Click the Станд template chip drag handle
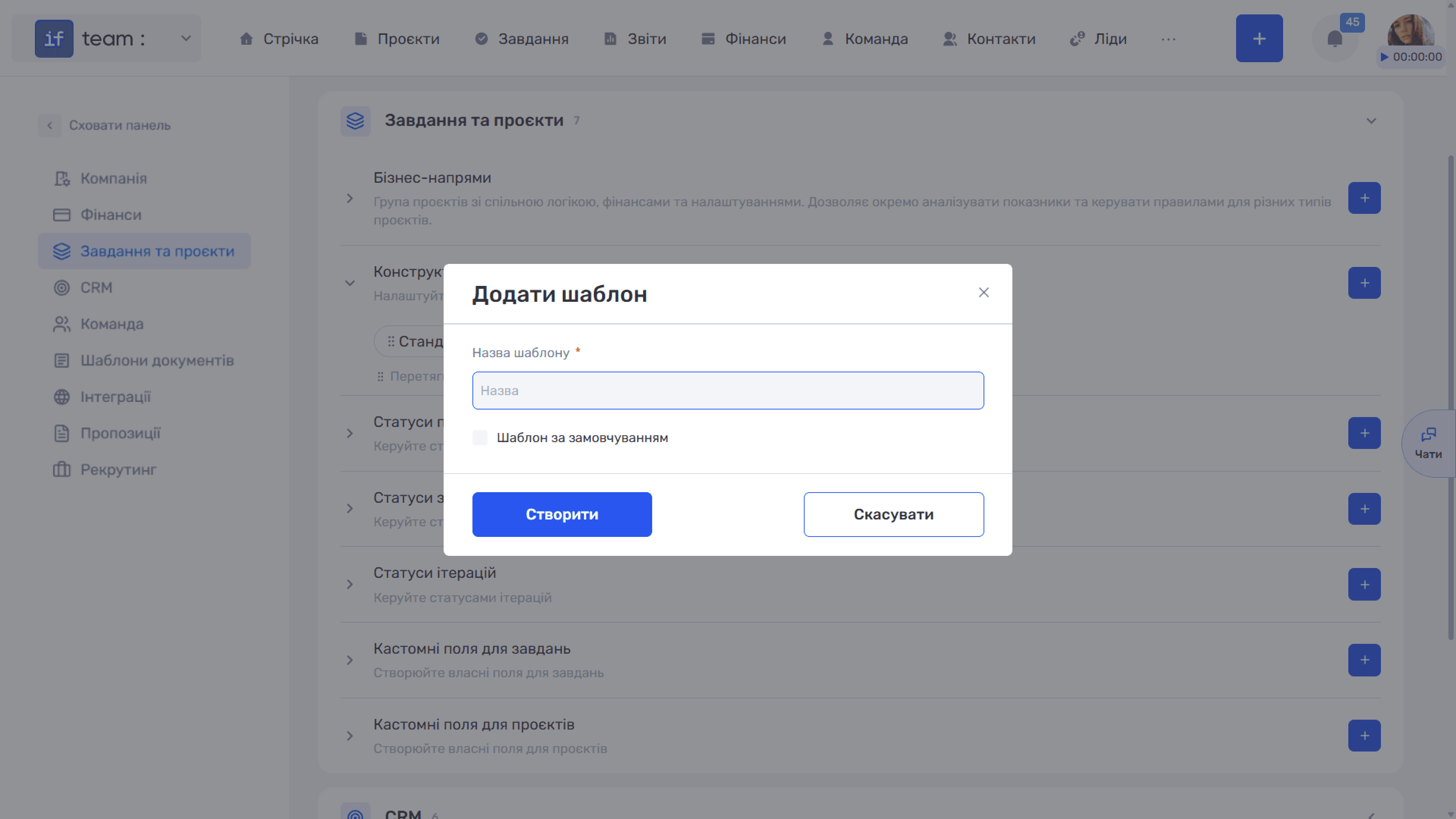Viewport: 1456px width, 819px height. [x=391, y=341]
